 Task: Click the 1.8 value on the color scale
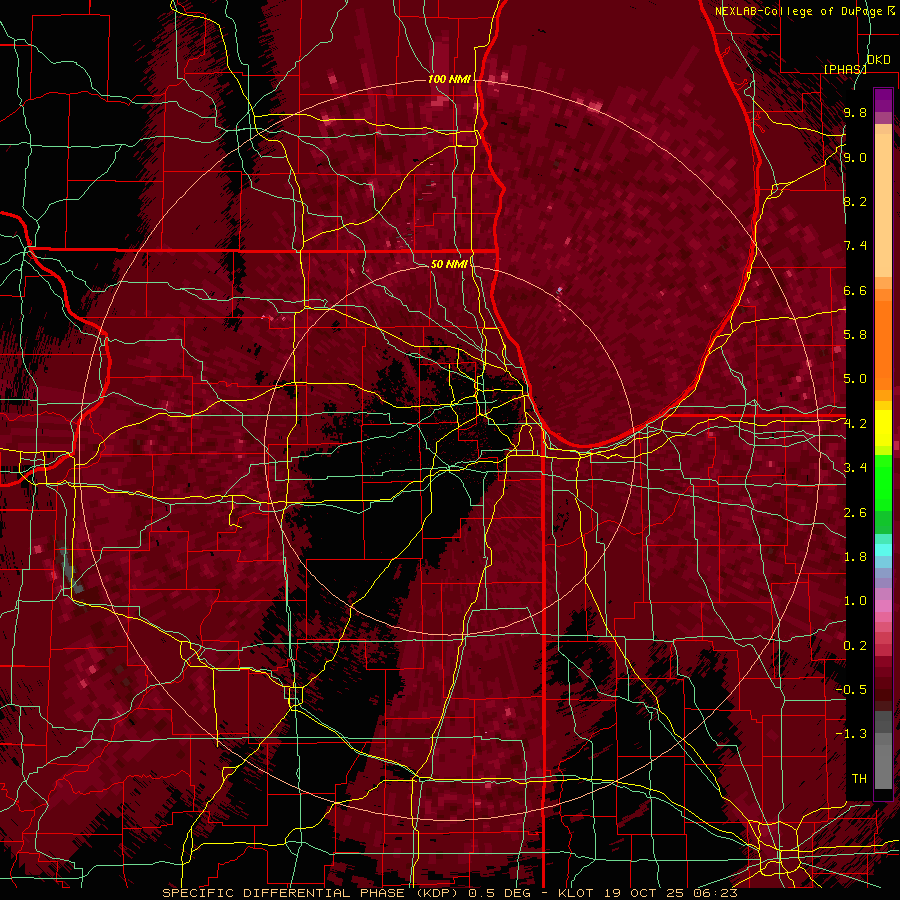pyautogui.click(x=855, y=557)
